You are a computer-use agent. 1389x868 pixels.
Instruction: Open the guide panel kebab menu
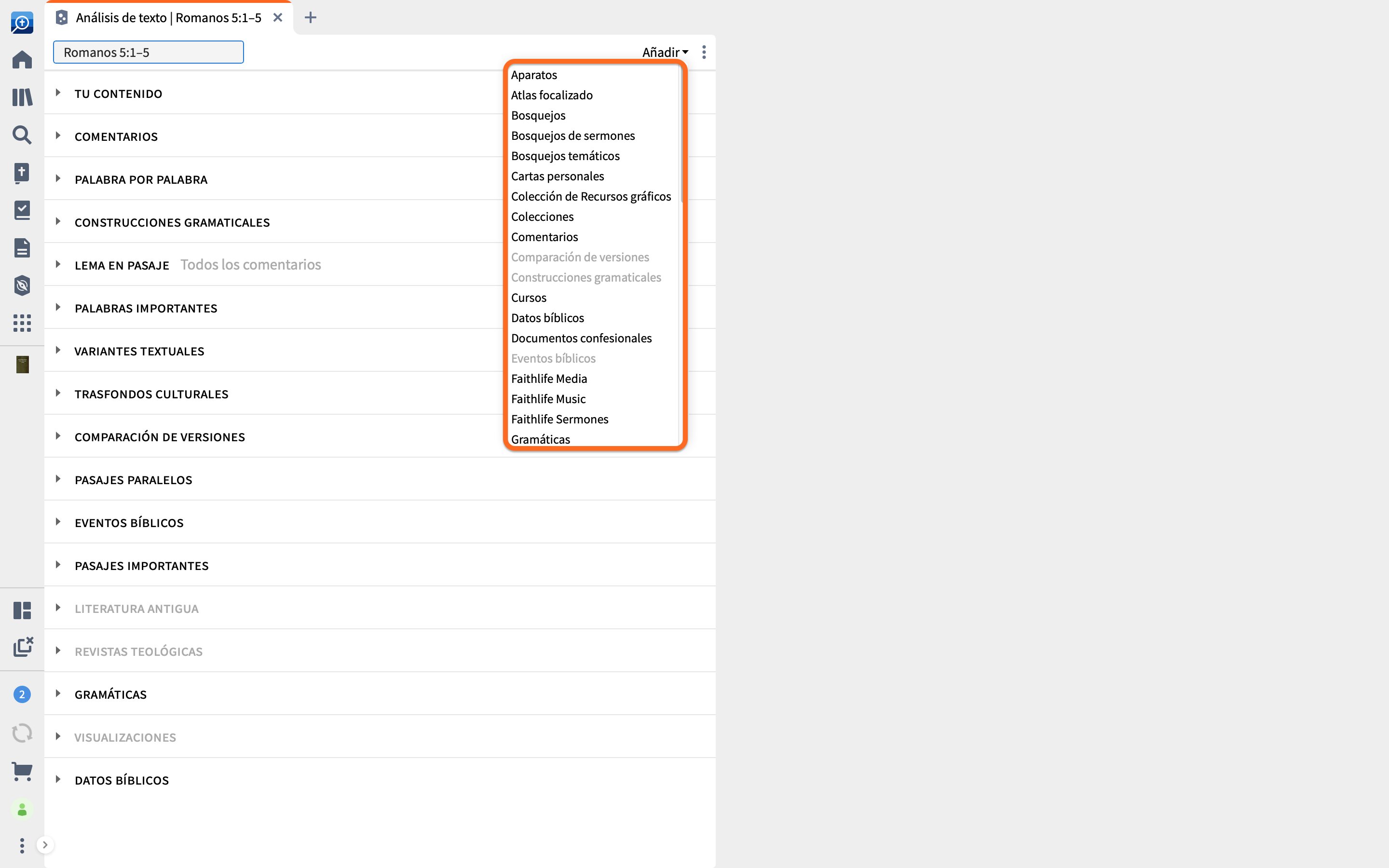[x=704, y=52]
